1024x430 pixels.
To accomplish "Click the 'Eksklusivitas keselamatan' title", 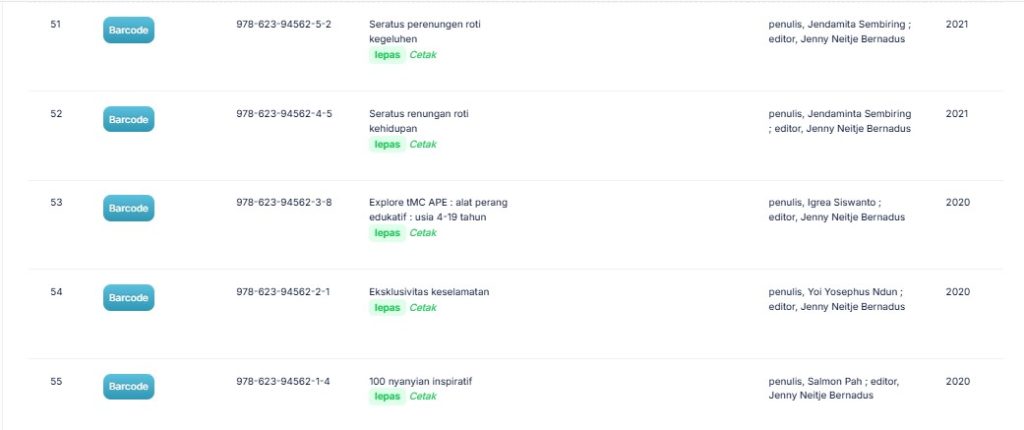I will click(x=429, y=292).
